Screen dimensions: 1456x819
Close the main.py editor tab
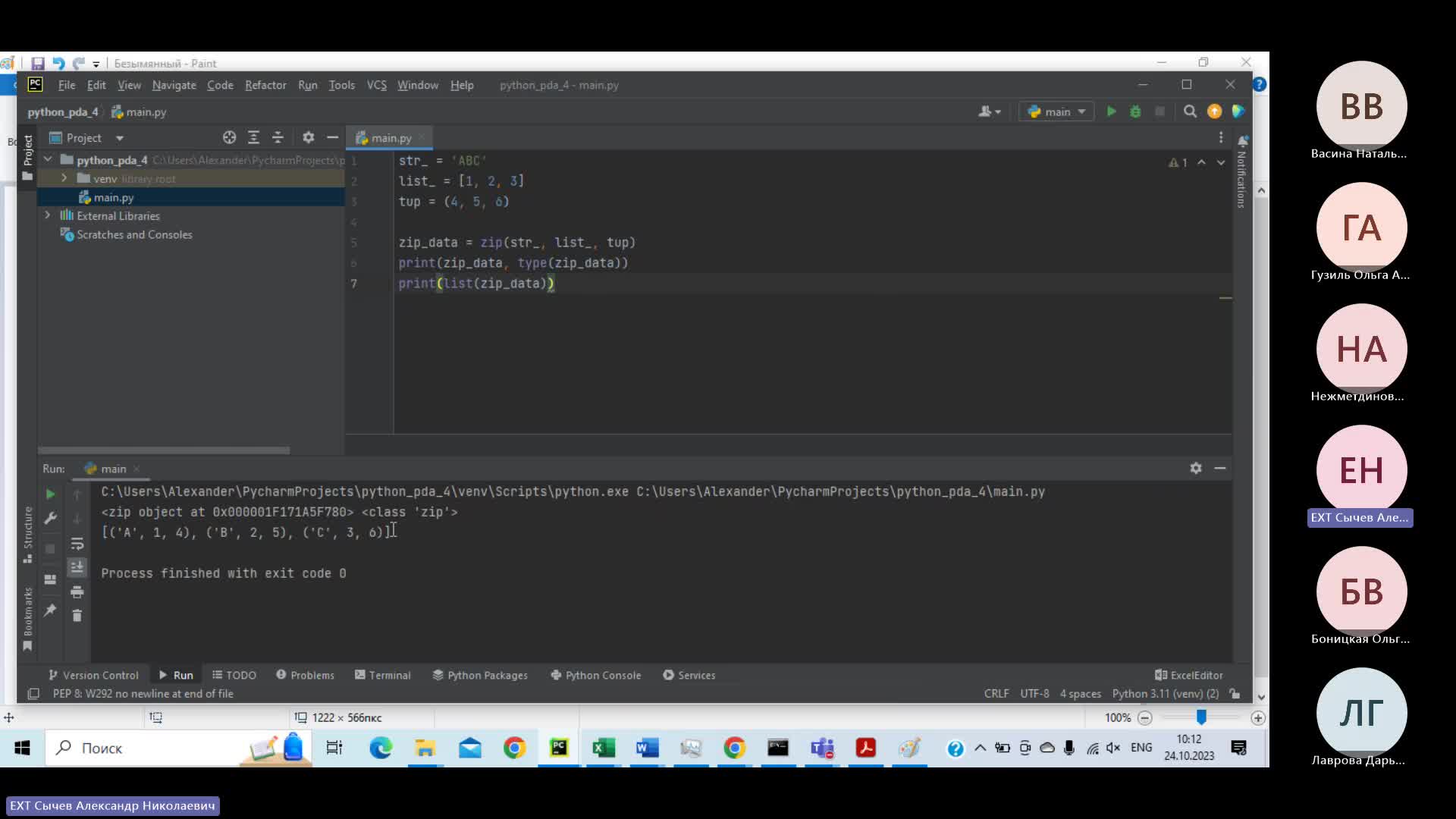click(x=421, y=138)
